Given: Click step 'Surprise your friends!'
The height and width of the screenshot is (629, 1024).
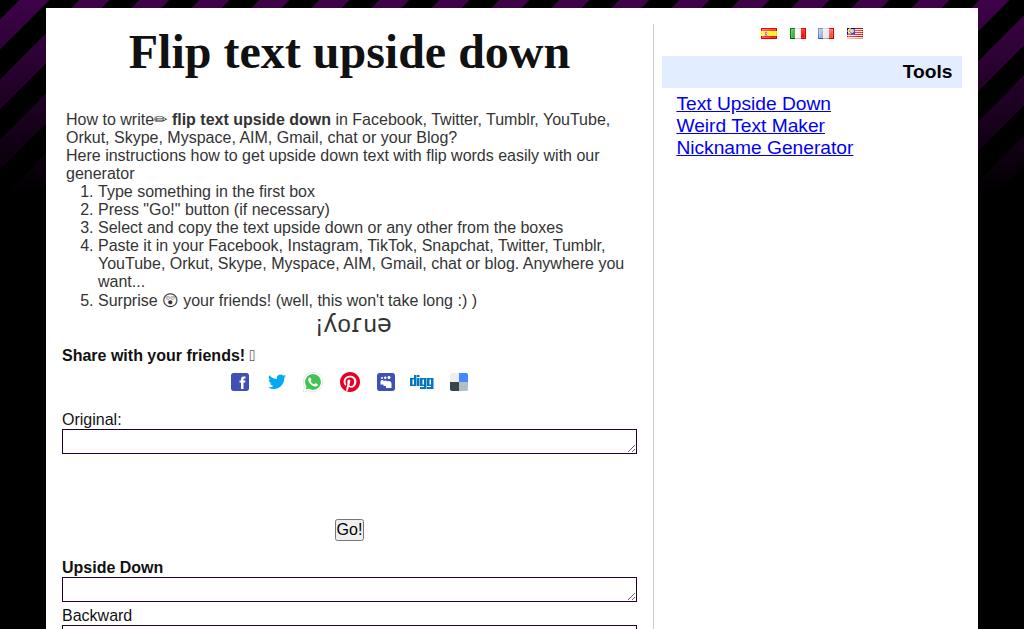Looking at the screenshot, I should click(287, 300).
